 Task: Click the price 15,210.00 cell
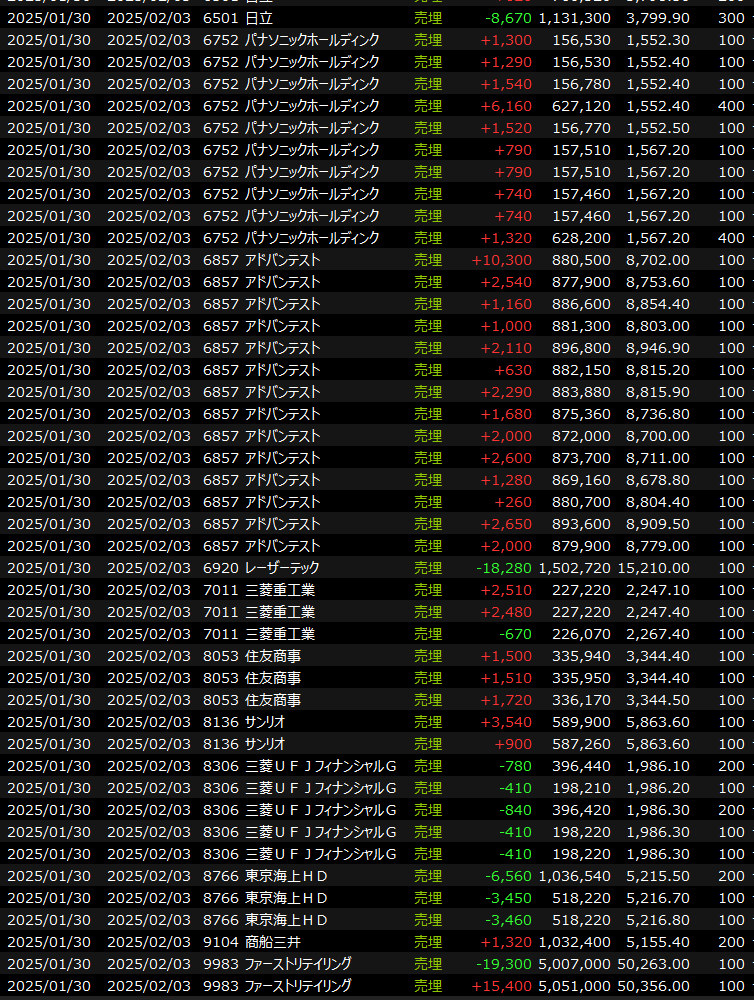653,568
